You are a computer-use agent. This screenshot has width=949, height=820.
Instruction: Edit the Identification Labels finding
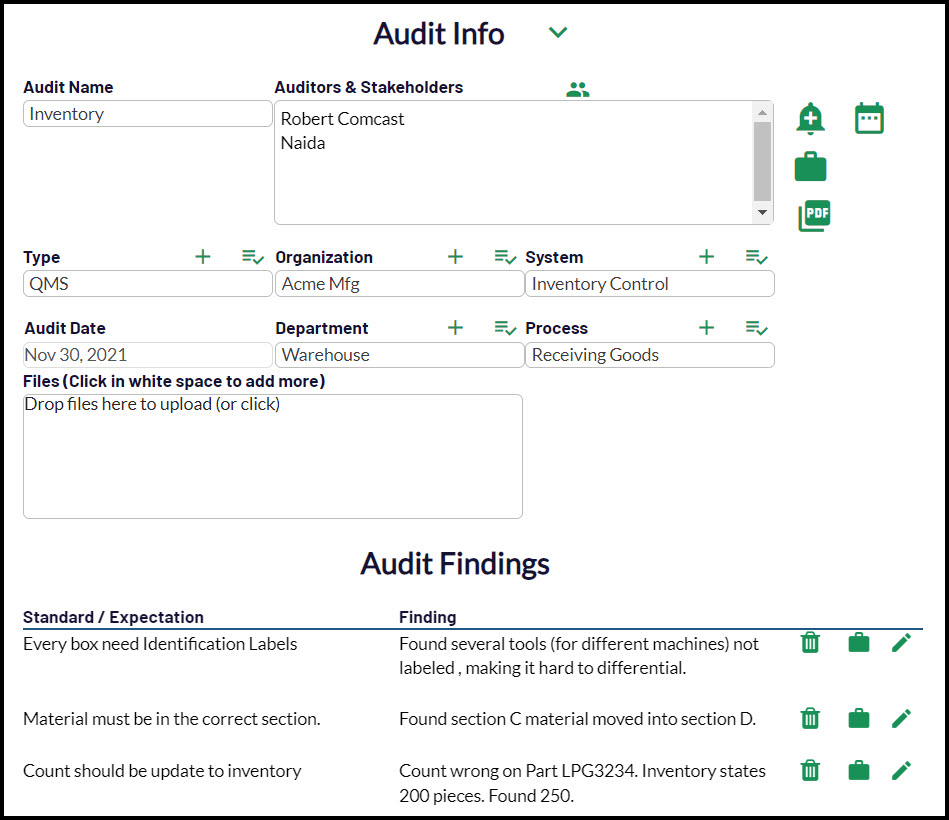tap(901, 643)
